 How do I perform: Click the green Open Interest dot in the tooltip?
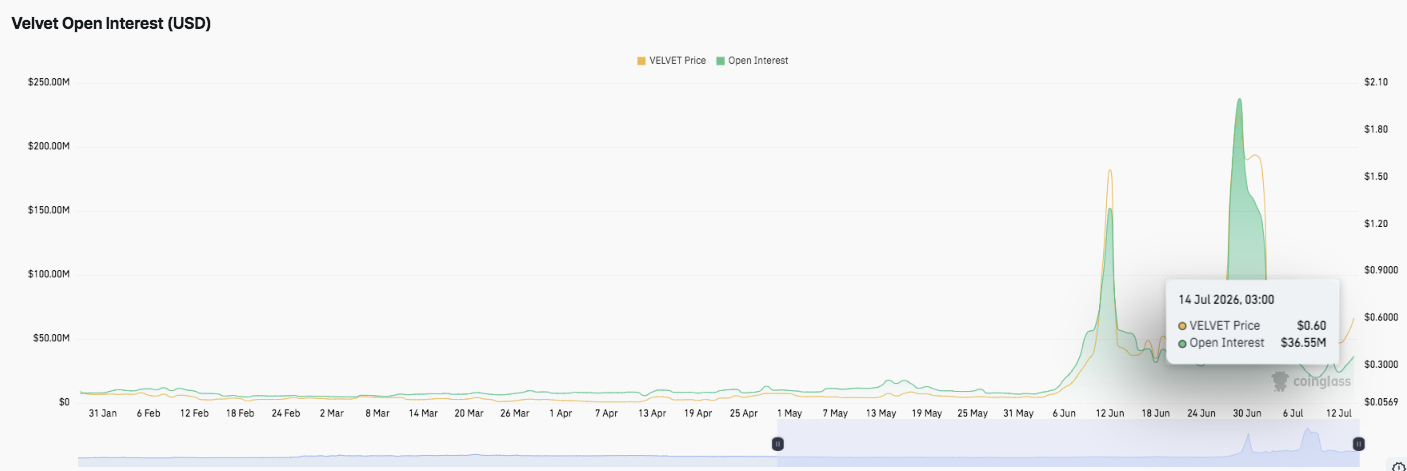[1183, 343]
